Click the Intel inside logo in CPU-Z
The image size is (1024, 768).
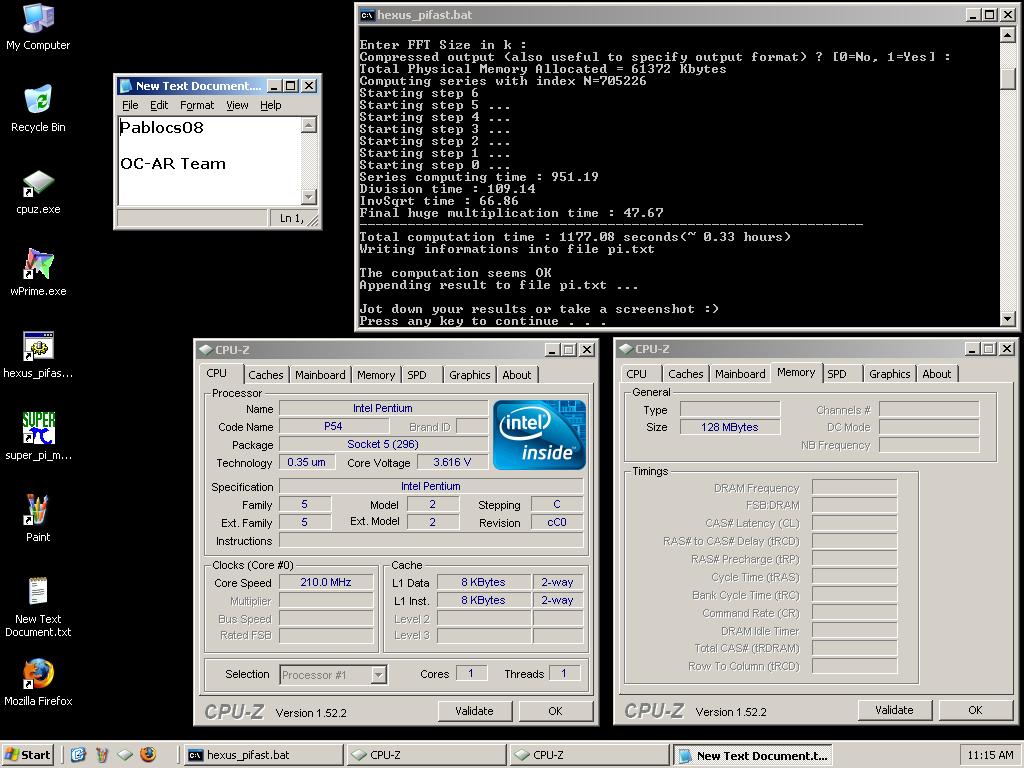tap(539, 435)
